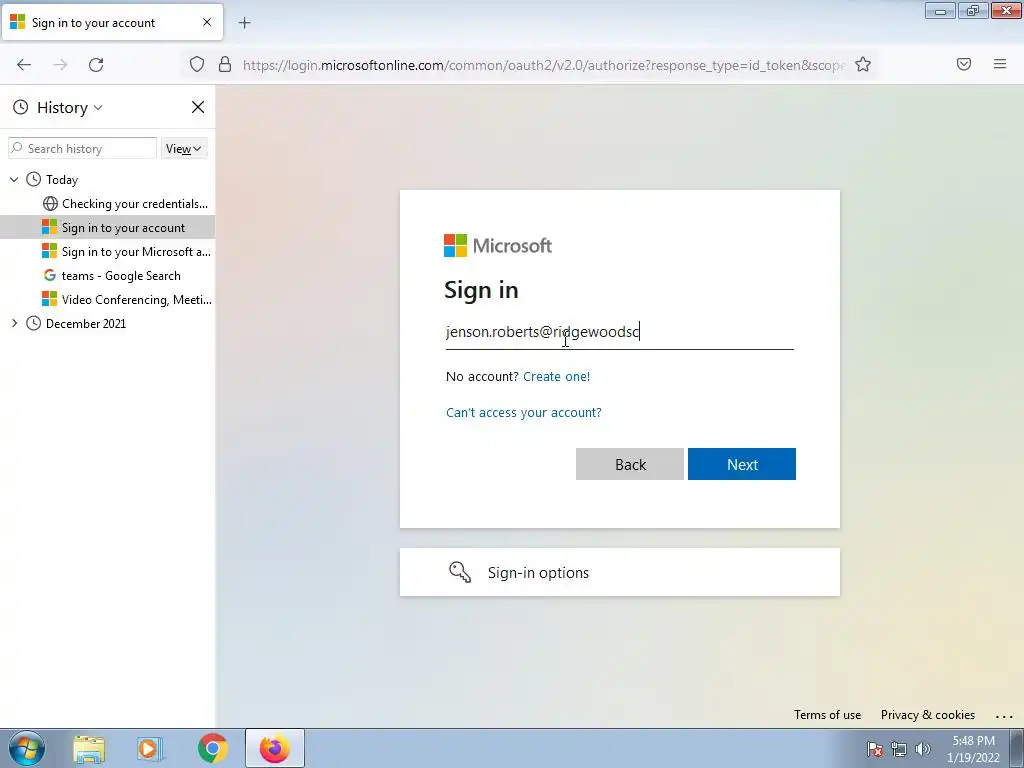Go back with the browser back arrow
1024x768 pixels.
click(24, 64)
